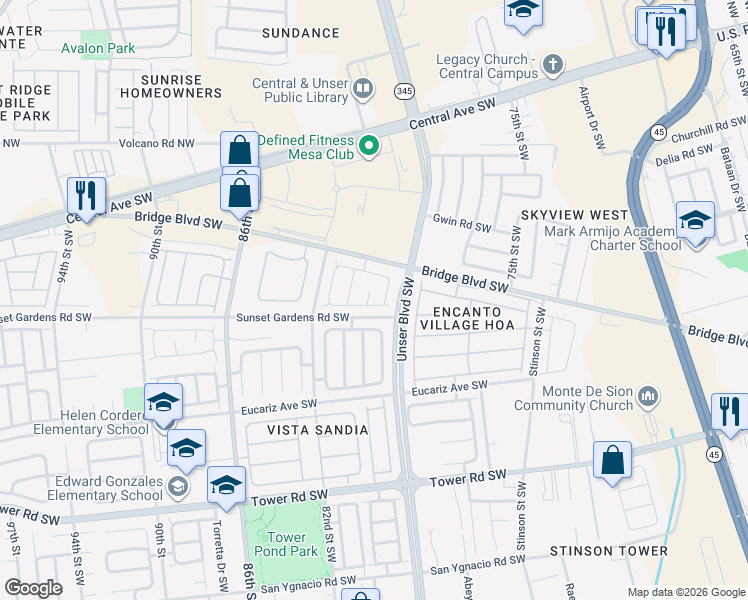The width and height of the screenshot is (748, 600).
Task: Select the Tower Pond Park label
Action: (x=286, y=544)
